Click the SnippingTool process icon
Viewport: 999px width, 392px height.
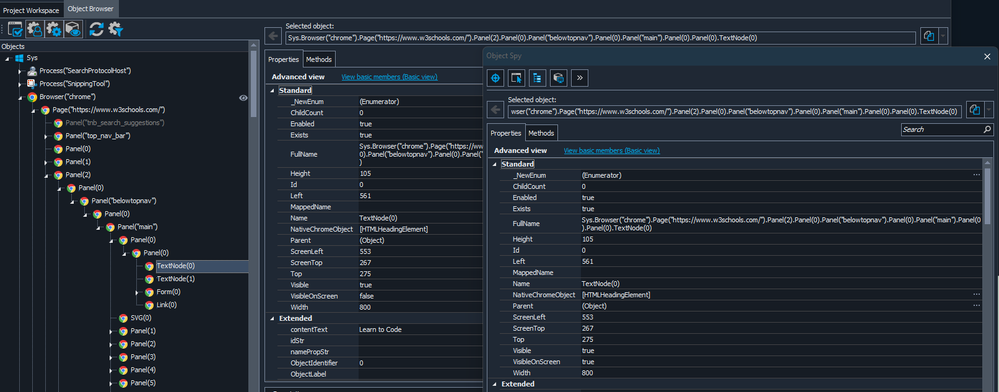coord(32,83)
